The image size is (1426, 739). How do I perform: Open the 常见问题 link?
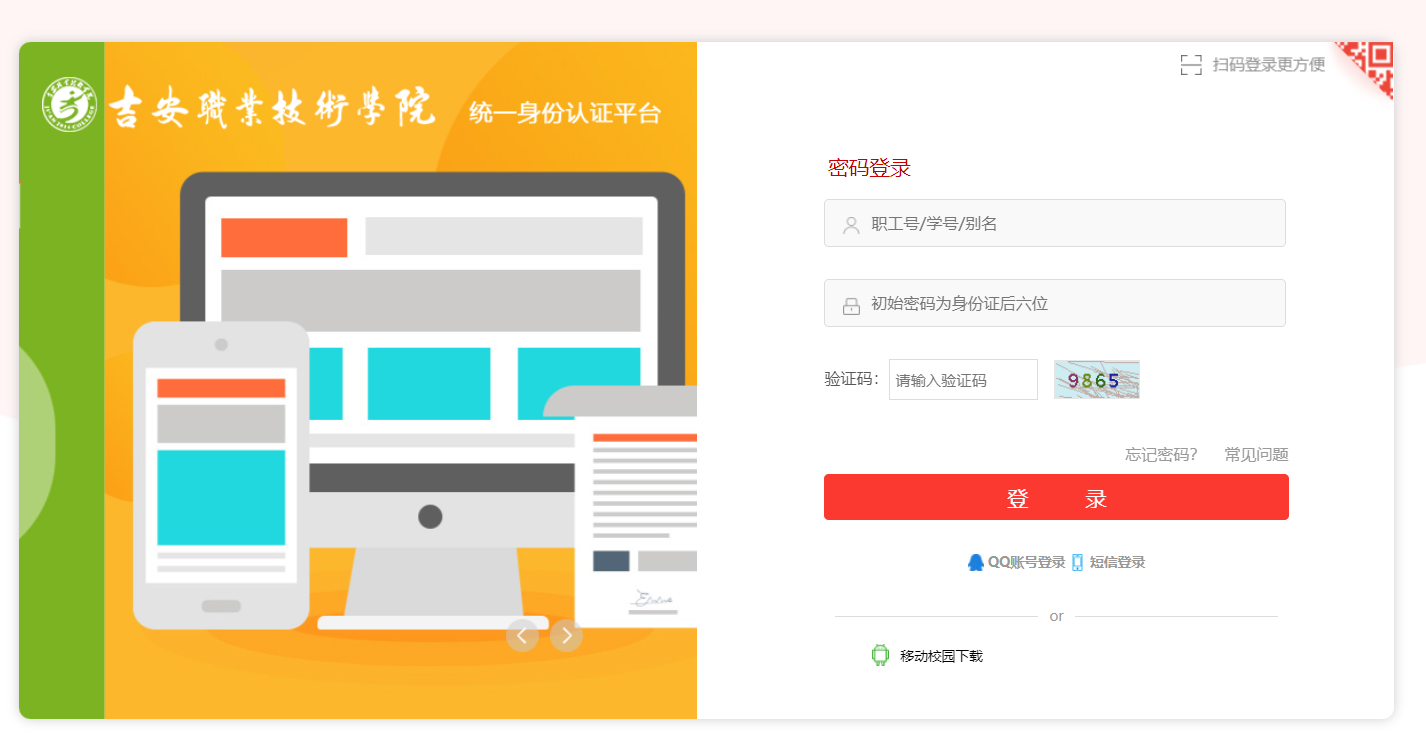(x=1256, y=455)
